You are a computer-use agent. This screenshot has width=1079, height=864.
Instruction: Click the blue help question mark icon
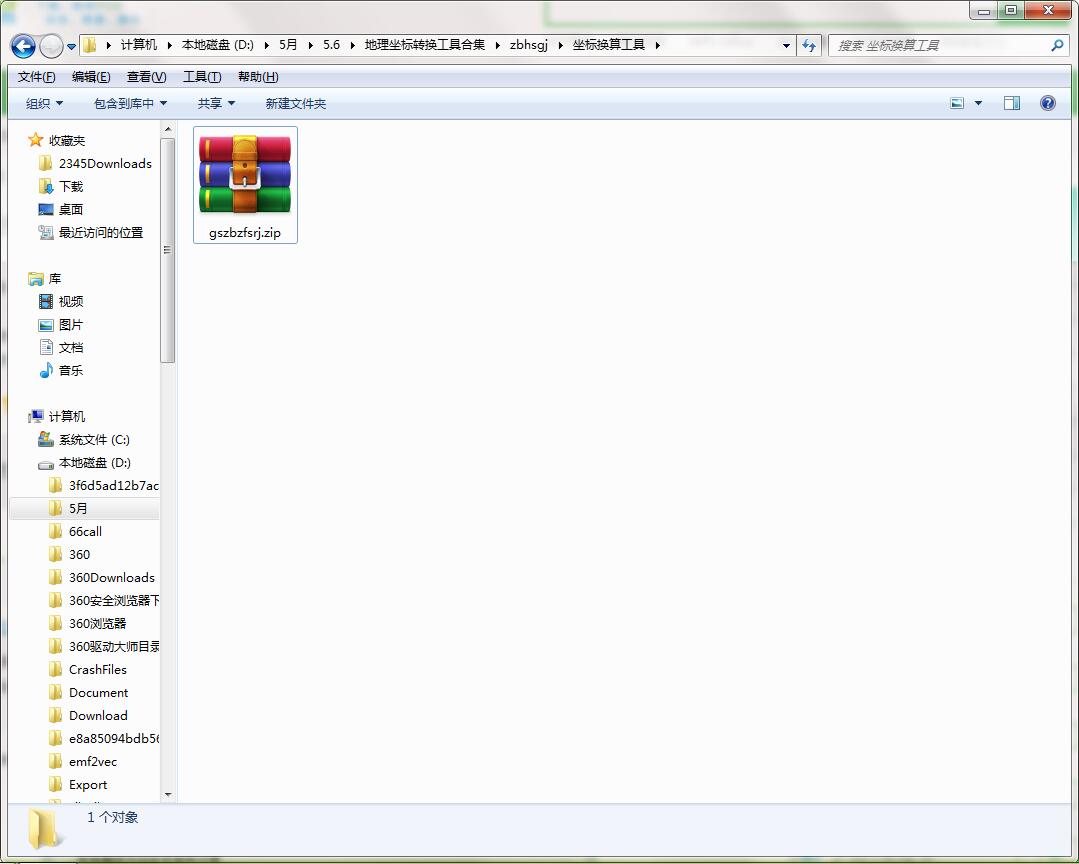pos(1047,103)
